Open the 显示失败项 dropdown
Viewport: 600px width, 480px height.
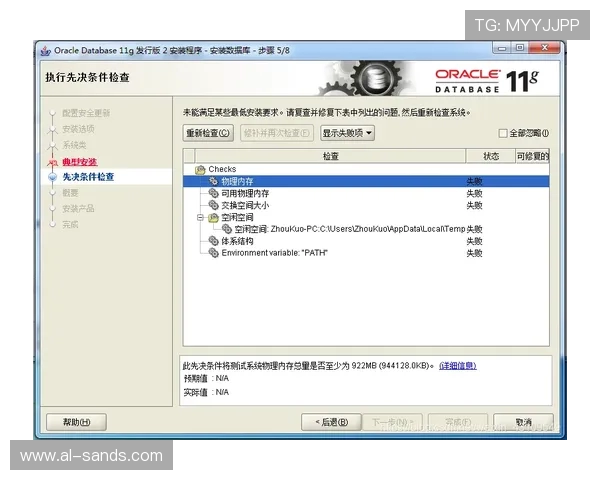click(347, 133)
